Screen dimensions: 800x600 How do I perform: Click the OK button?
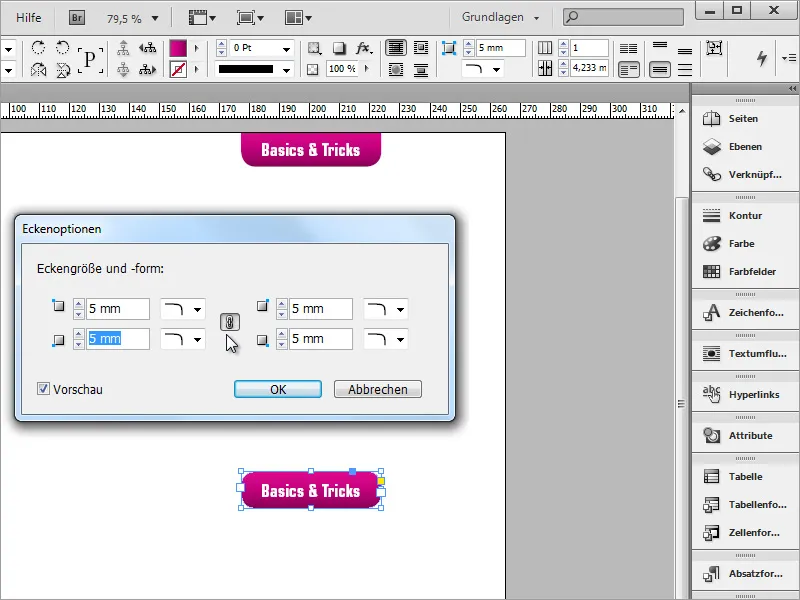[x=278, y=390]
